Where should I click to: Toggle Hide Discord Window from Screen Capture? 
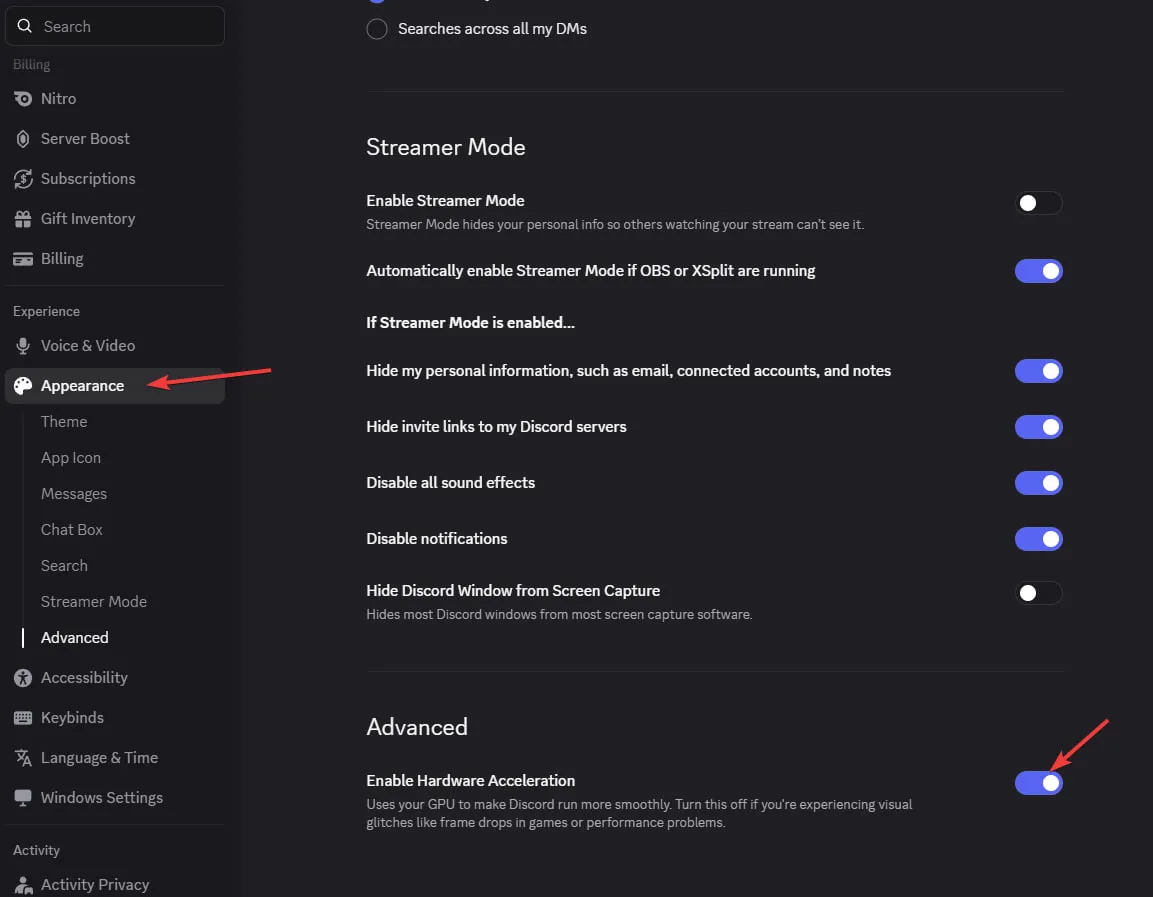click(1038, 593)
